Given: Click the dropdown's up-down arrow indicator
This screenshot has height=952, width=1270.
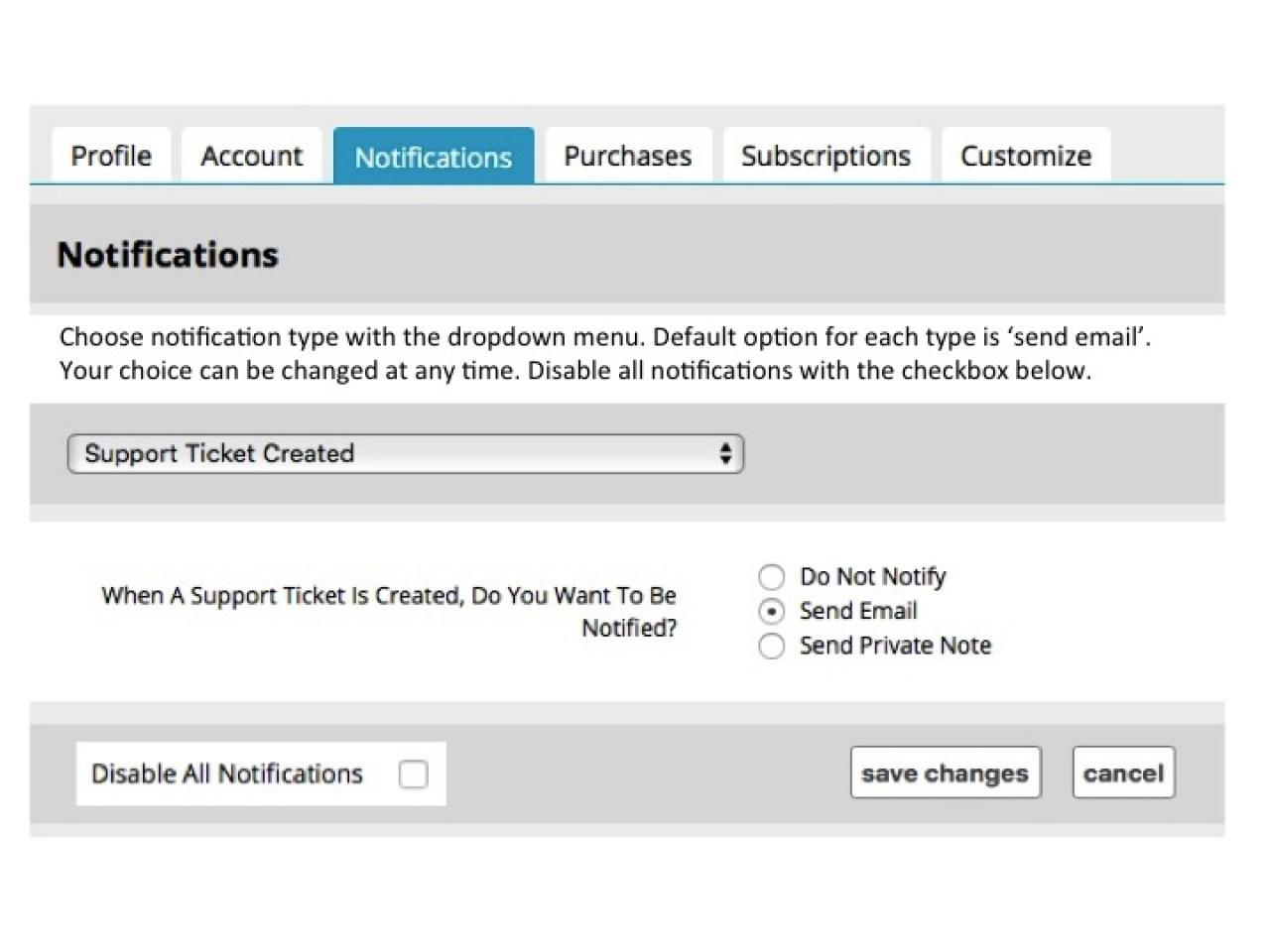Looking at the screenshot, I should tap(725, 454).
